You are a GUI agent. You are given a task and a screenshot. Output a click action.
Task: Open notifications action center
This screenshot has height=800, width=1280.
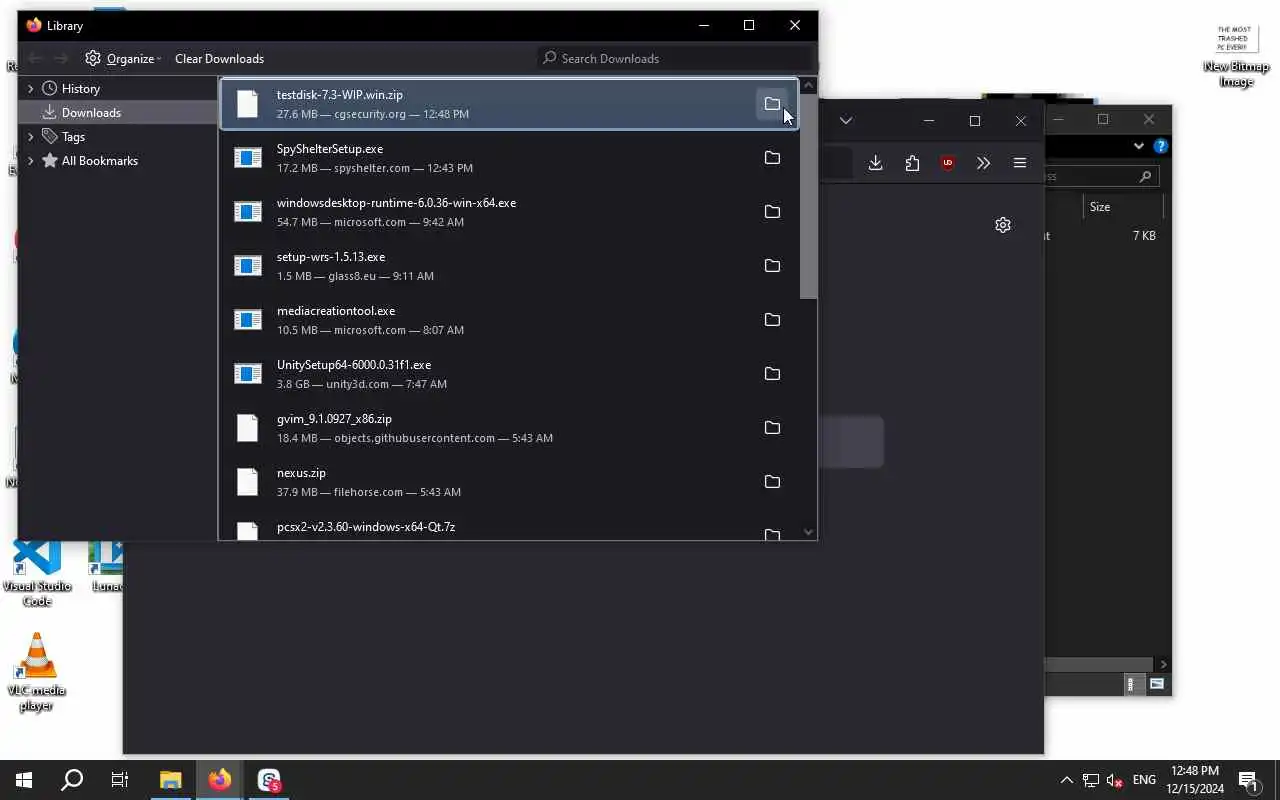(x=1248, y=780)
